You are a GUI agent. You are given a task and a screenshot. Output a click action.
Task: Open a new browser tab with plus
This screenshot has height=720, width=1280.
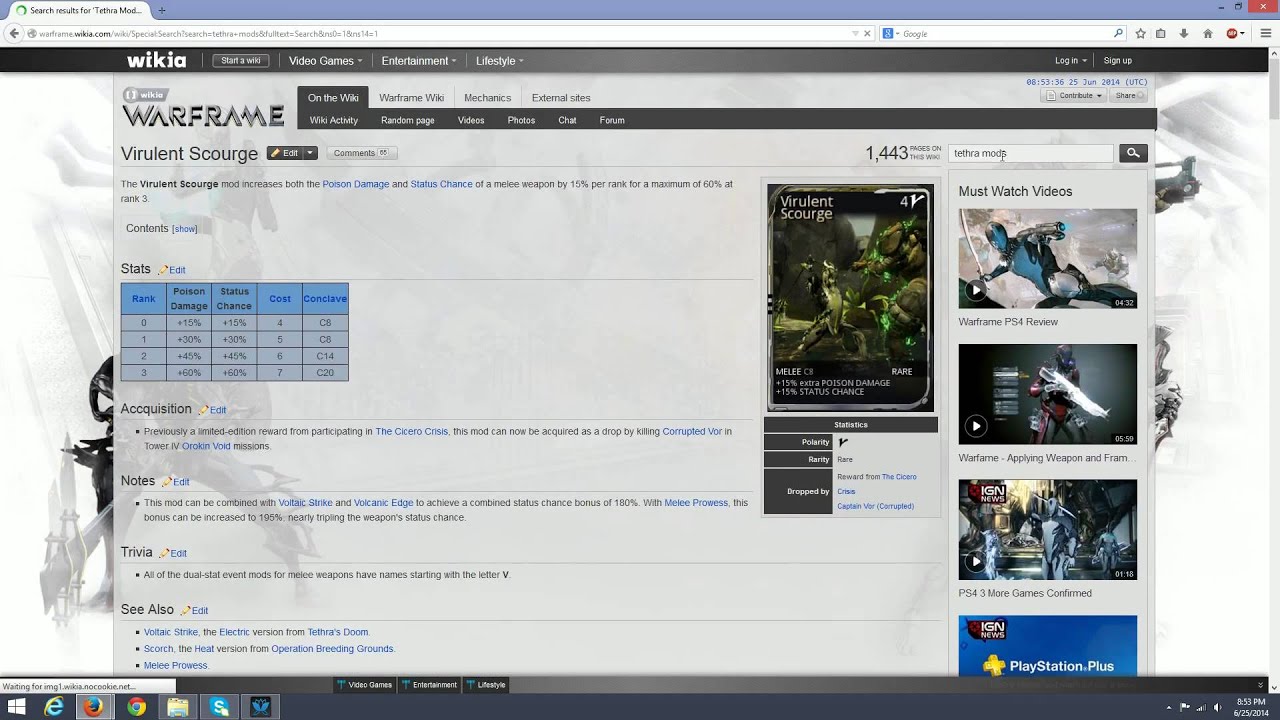click(x=162, y=10)
